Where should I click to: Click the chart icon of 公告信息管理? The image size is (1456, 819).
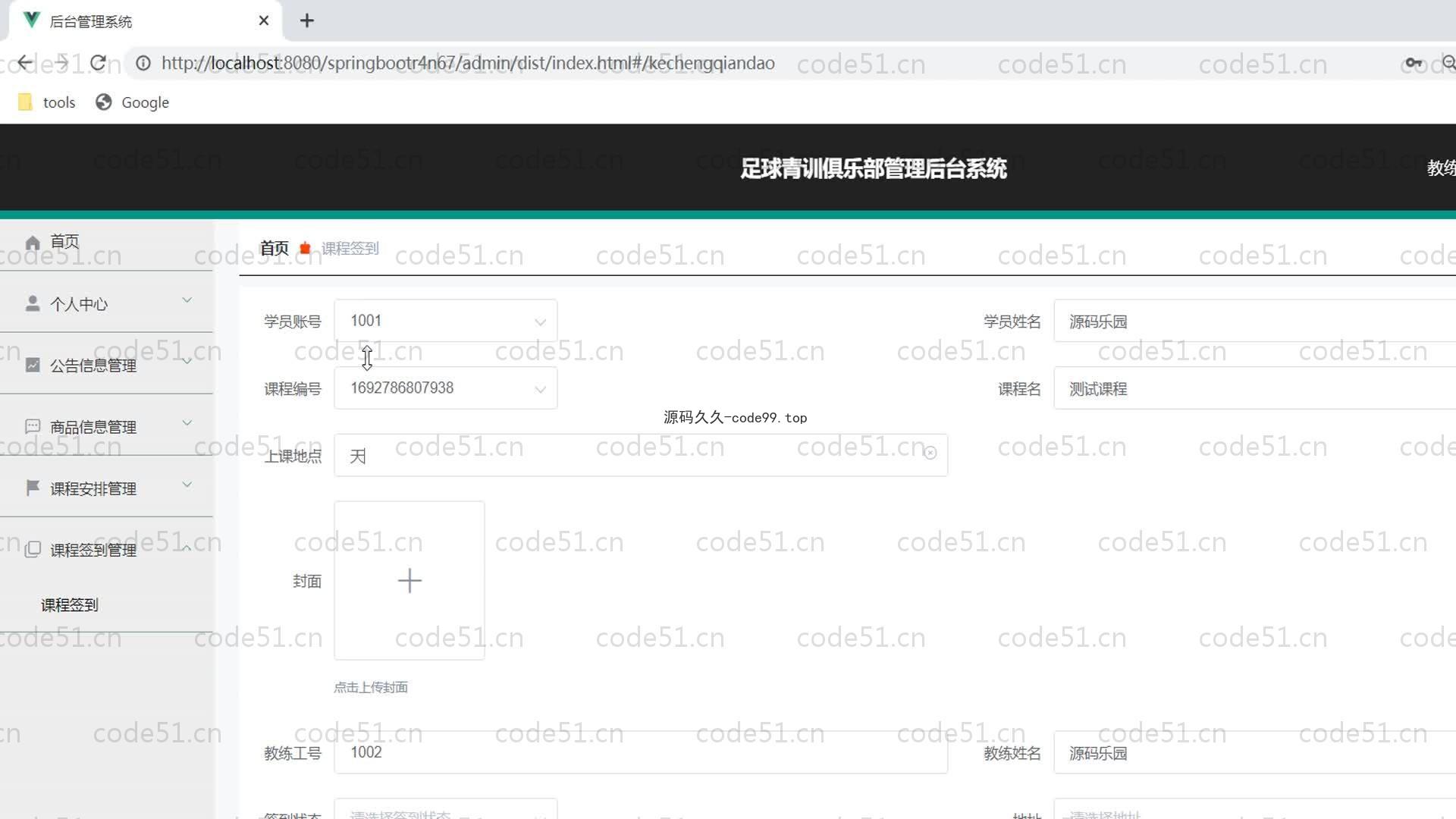pyautogui.click(x=33, y=365)
